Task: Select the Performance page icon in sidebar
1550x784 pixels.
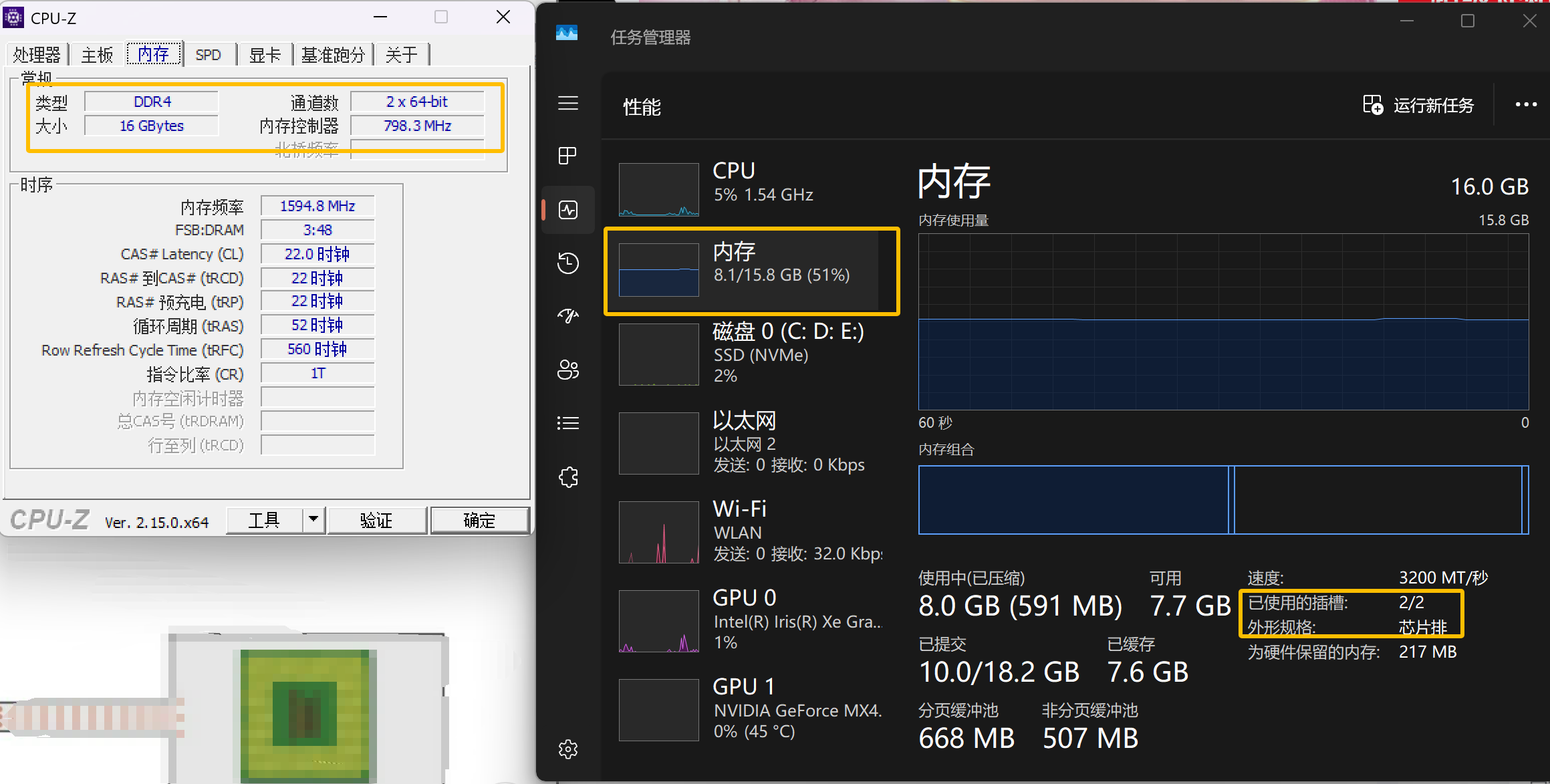Action: [x=568, y=210]
